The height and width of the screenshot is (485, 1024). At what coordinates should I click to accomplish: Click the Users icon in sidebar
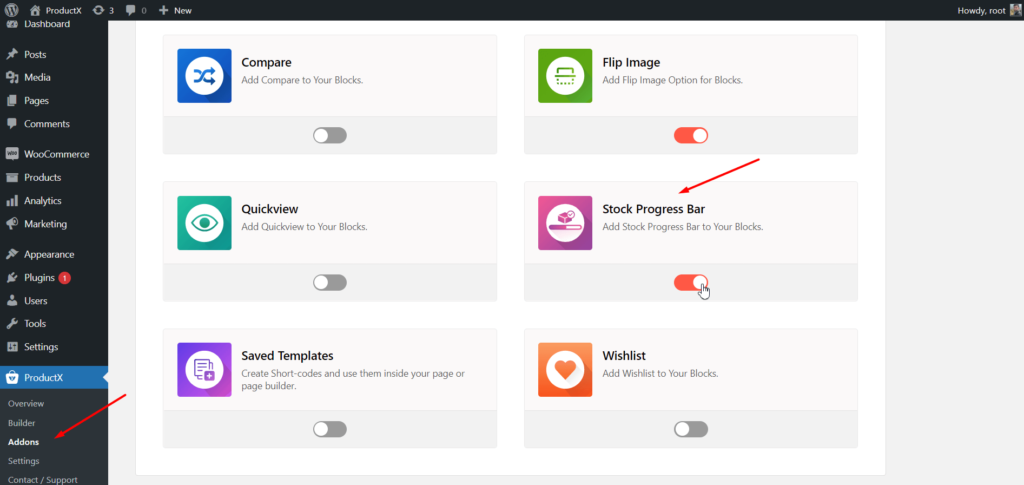point(12,301)
